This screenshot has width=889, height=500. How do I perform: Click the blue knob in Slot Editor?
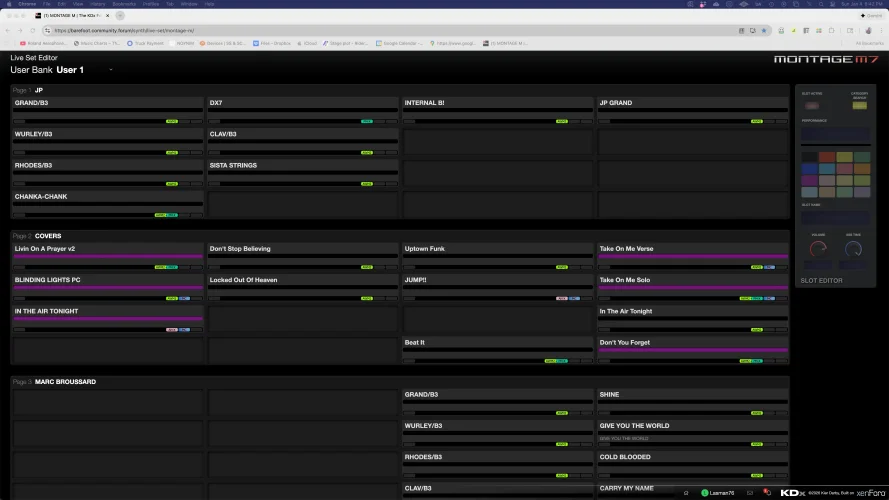click(x=853, y=248)
